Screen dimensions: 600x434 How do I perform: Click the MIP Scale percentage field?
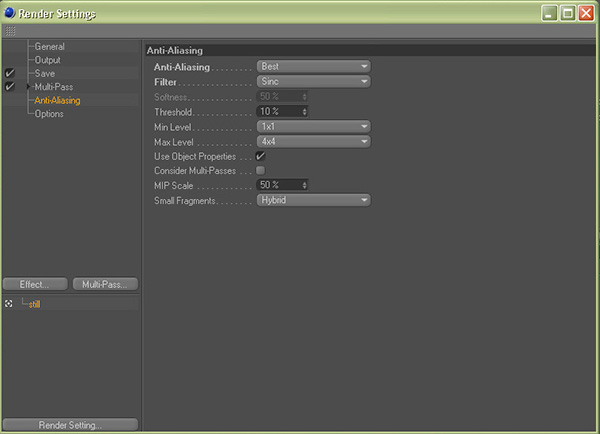[278, 185]
